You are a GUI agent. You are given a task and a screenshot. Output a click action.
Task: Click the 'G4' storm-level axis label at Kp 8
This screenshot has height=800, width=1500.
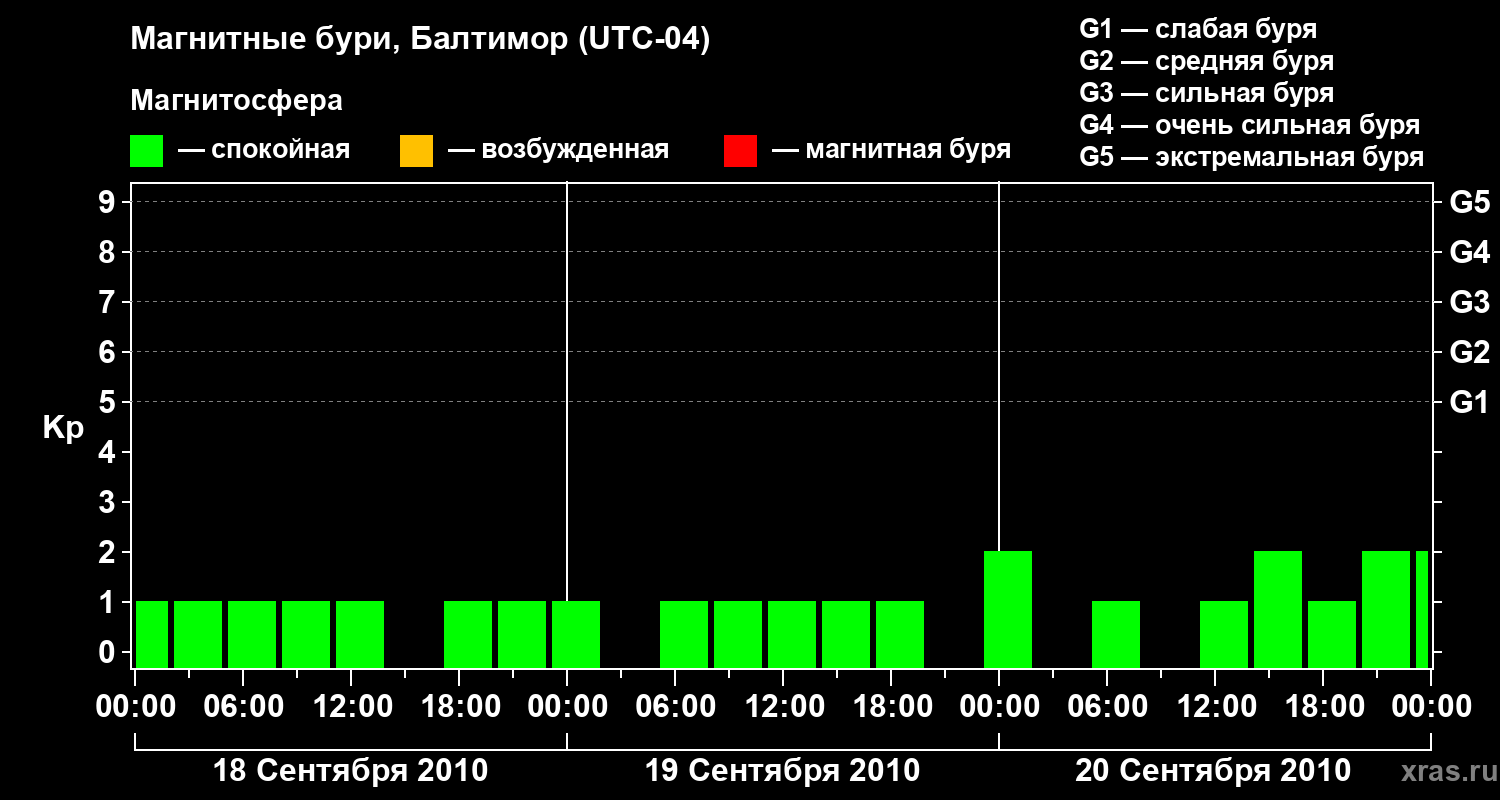click(1470, 252)
